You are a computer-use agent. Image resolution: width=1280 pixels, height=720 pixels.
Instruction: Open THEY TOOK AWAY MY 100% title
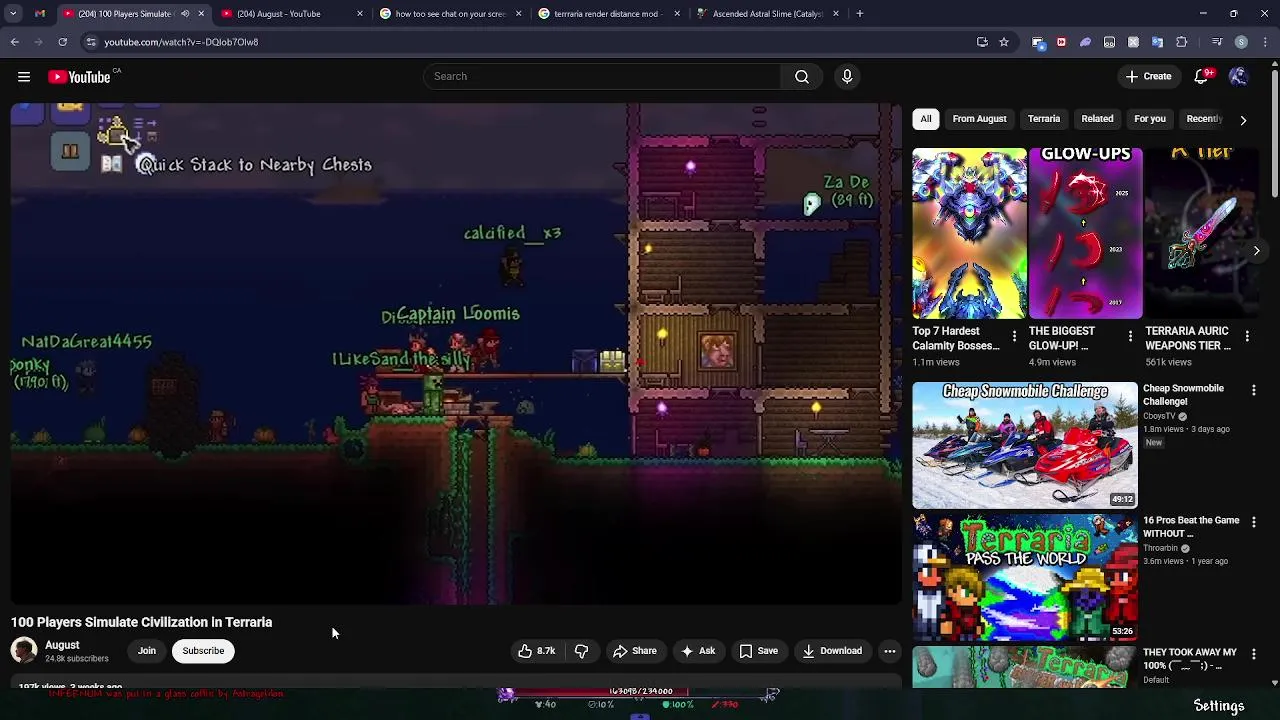pos(1190,659)
